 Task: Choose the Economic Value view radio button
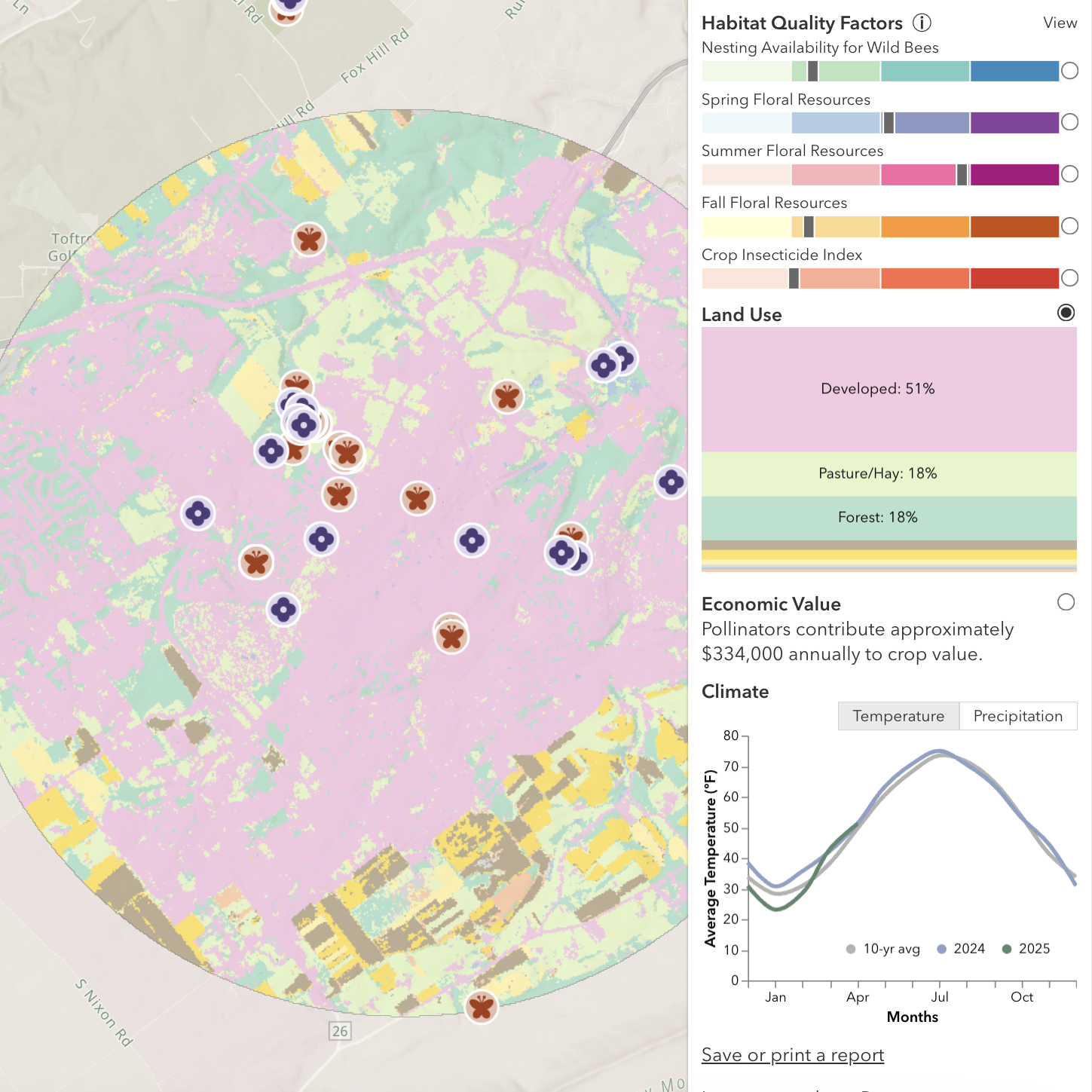pos(1066,602)
